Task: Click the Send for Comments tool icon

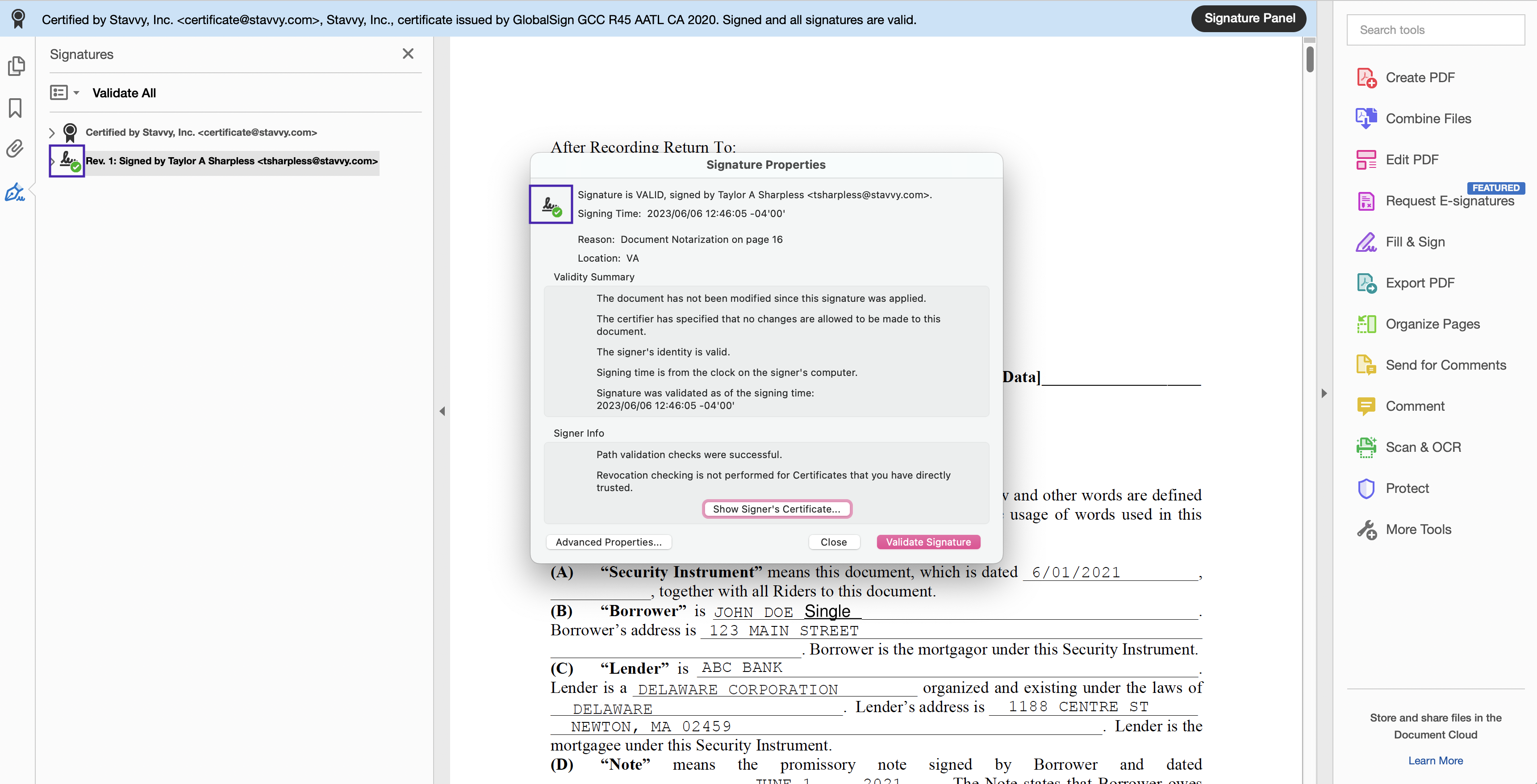Action: point(1366,365)
